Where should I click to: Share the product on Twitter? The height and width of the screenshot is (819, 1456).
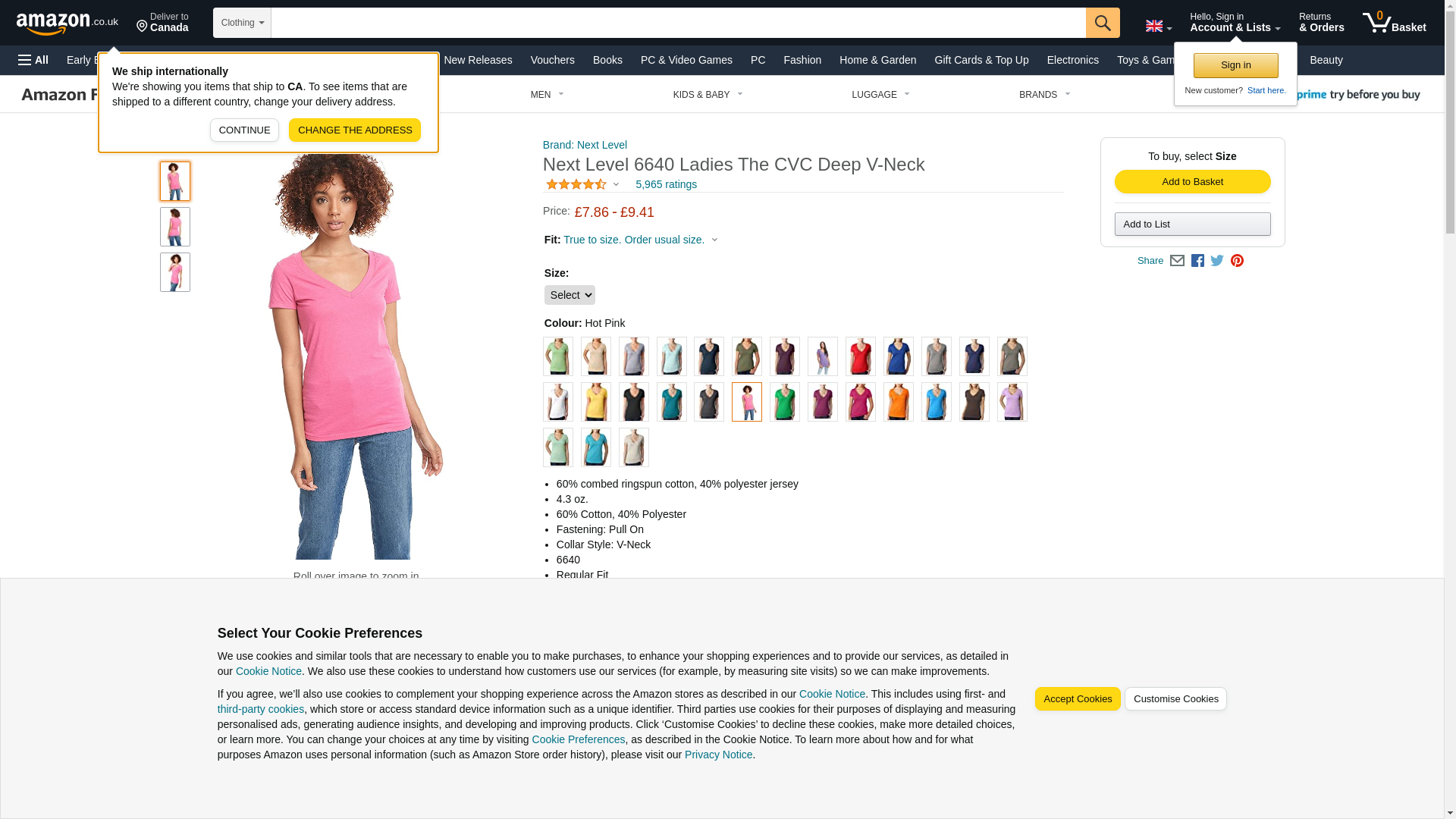[1217, 261]
